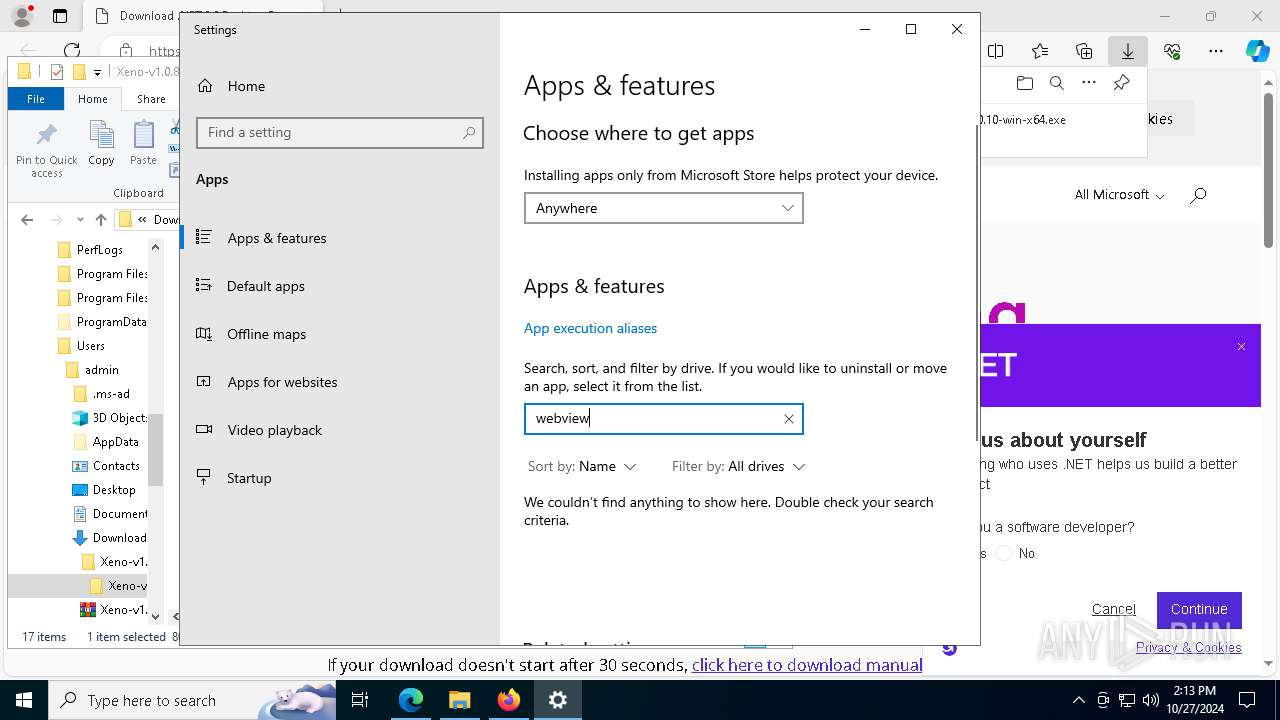Switch to Share tab in File Explorer
The image size is (1280, 720).
[x=151, y=99]
